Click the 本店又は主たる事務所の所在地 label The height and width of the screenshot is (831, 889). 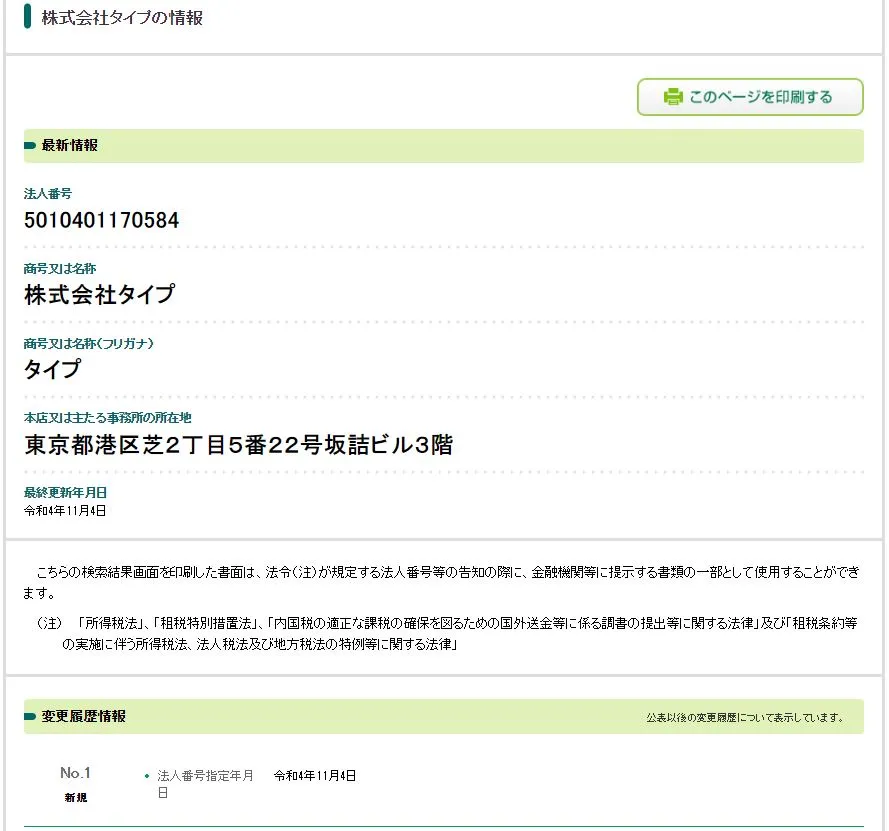[x=107, y=417]
